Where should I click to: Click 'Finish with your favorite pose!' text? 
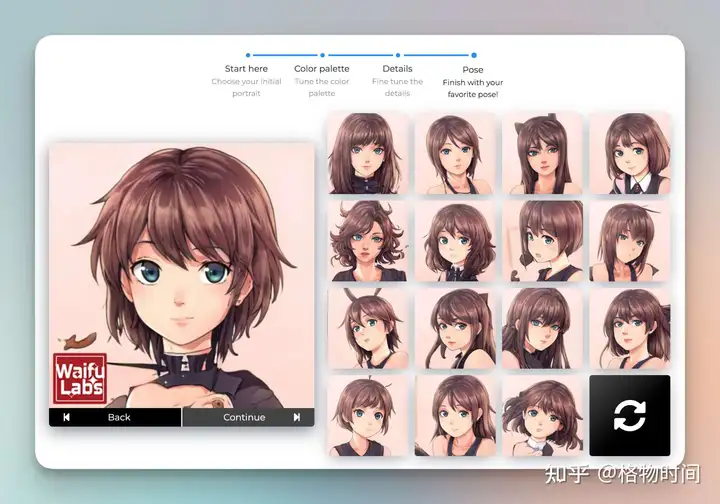[x=472, y=88]
